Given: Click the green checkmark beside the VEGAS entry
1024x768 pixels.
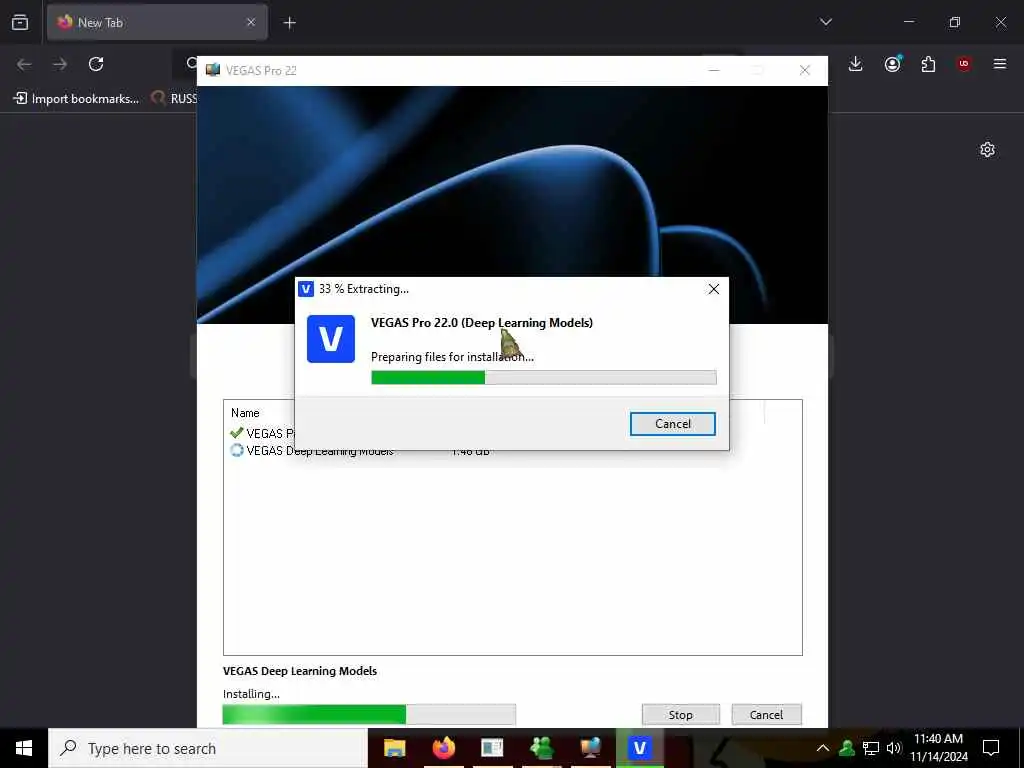Looking at the screenshot, I should coord(236,433).
